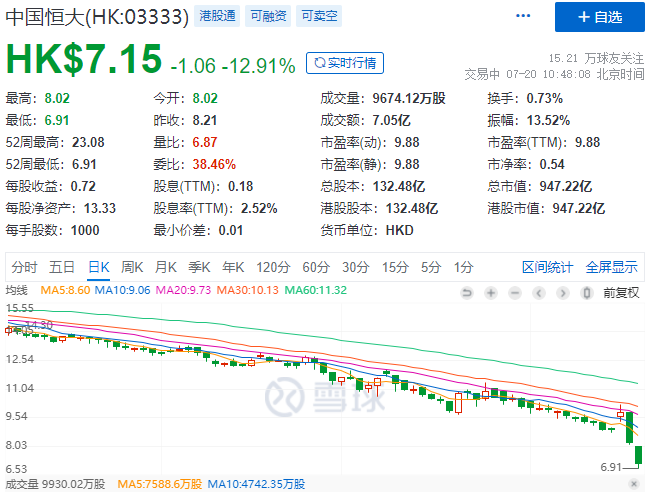This screenshot has width=646, height=492.
Task: Click the 6.91 low price marker
Action: (x=611, y=467)
